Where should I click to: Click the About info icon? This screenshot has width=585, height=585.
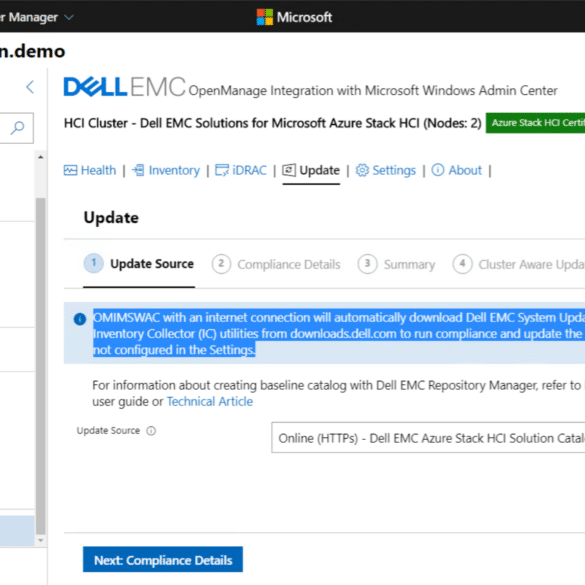pos(438,170)
